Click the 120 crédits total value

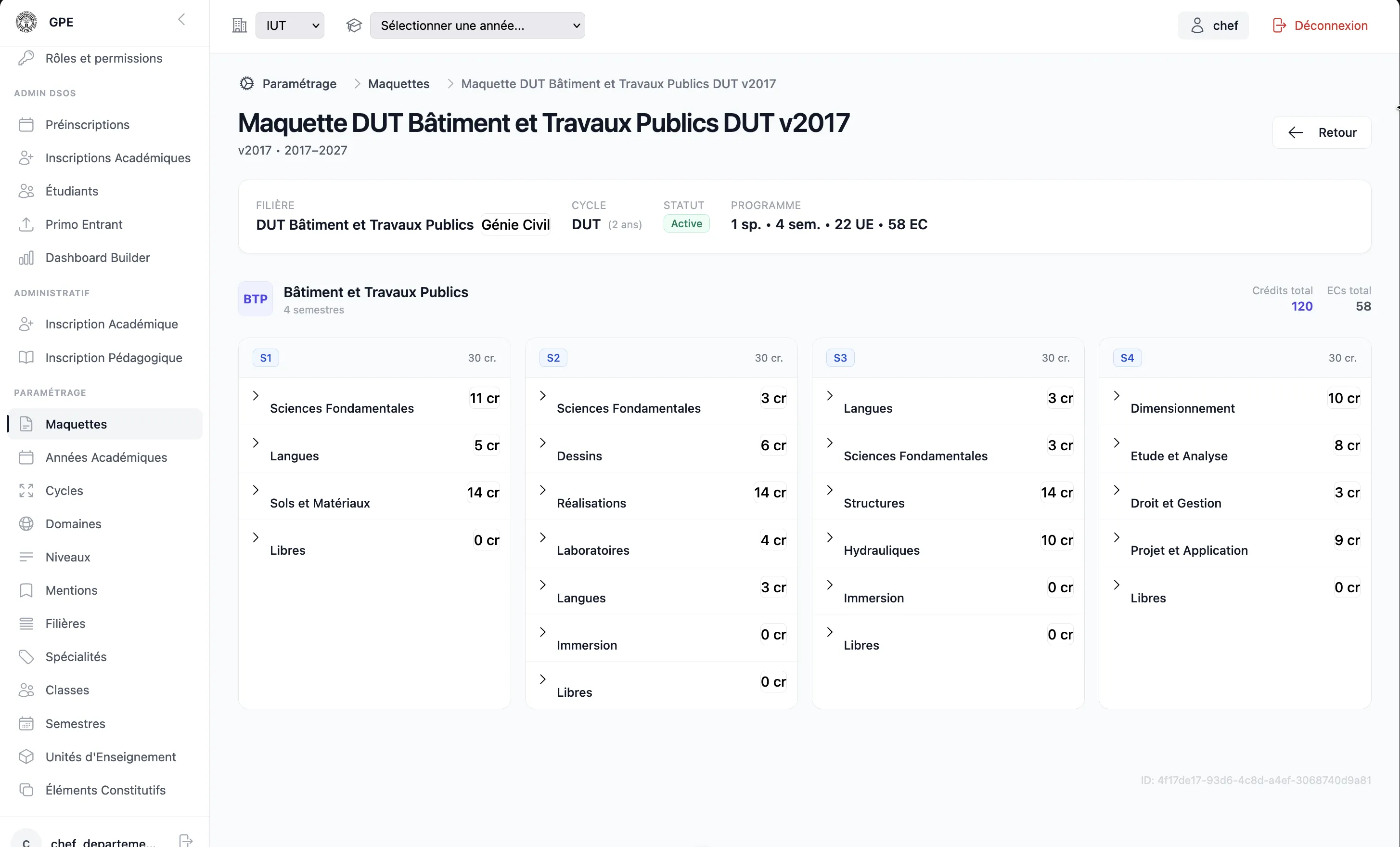[1302, 306]
